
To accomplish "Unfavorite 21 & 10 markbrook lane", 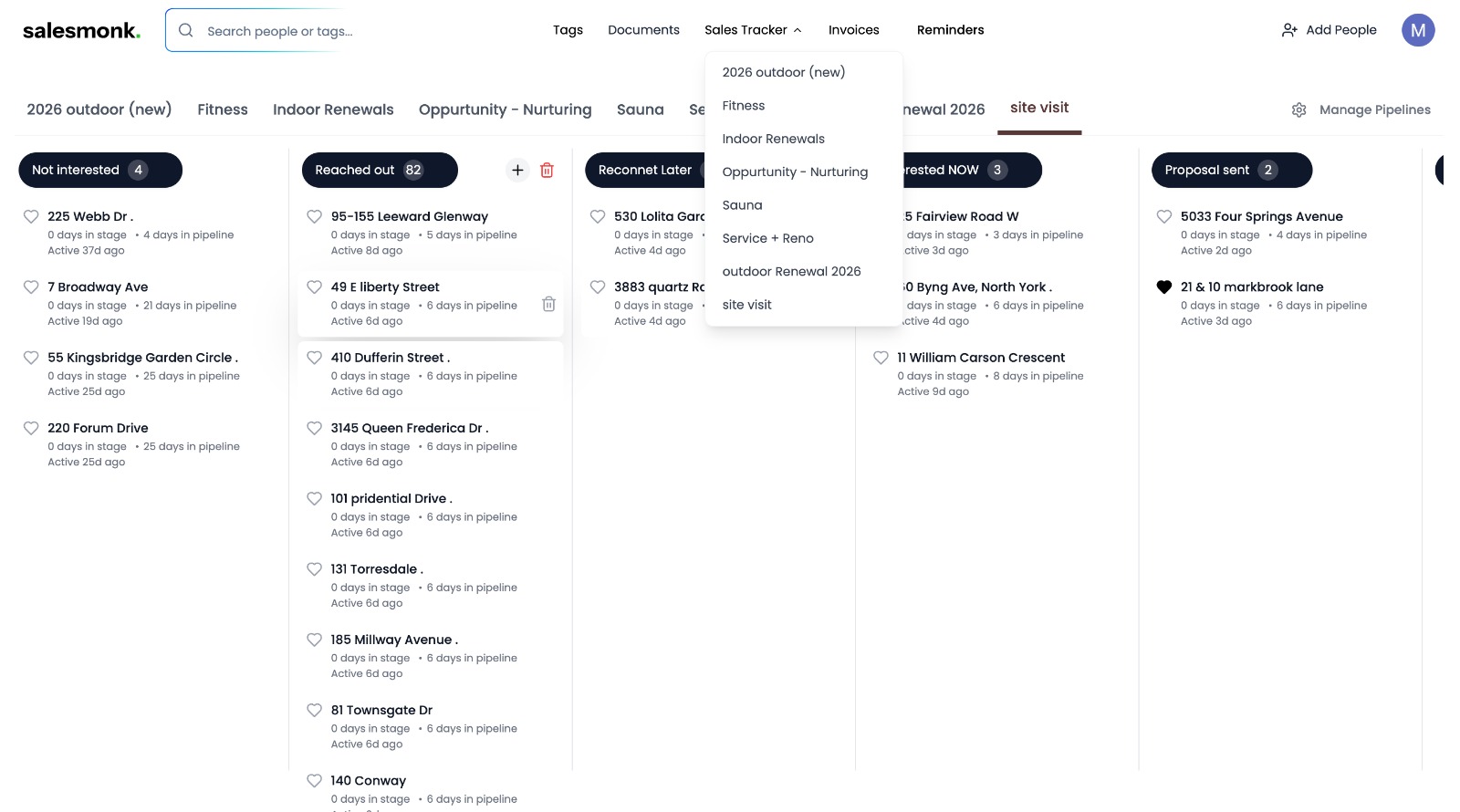I will click(1163, 286).
